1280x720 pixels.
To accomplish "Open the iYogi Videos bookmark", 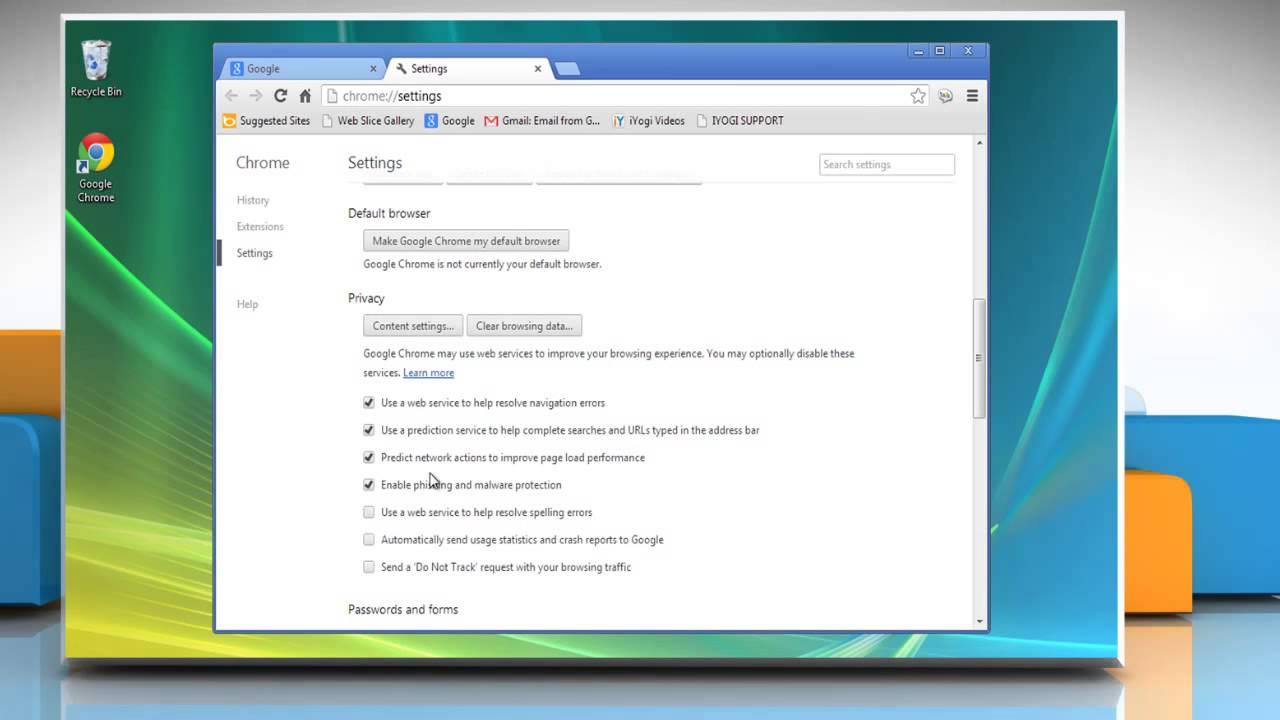I will [x=648, y=121].
